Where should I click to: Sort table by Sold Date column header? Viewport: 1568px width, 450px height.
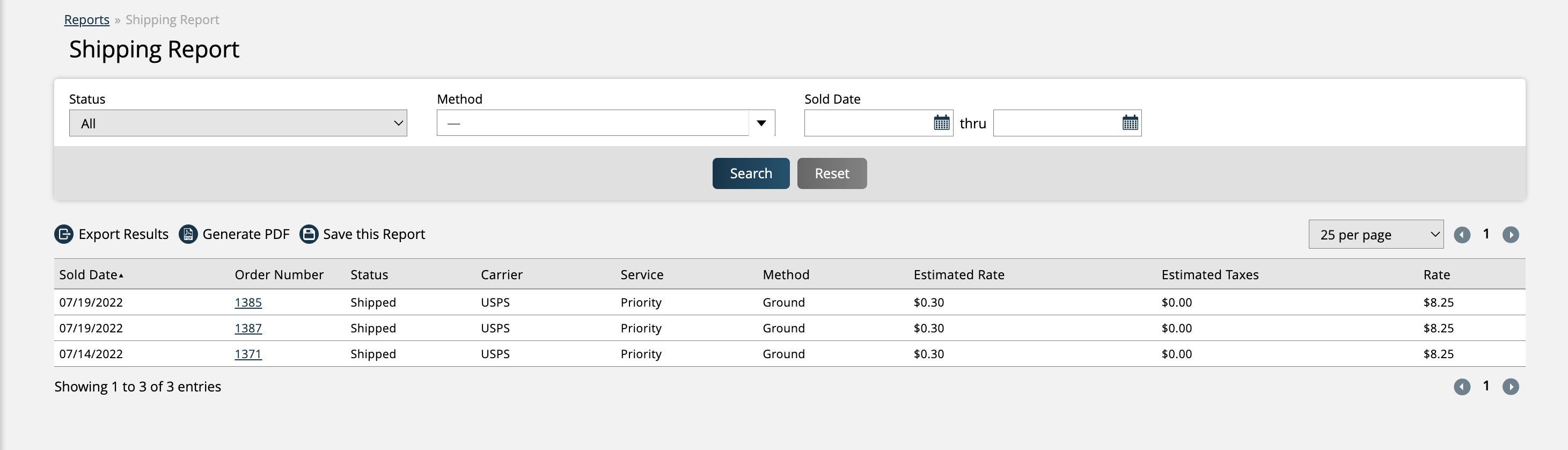(x=88, y=274)
